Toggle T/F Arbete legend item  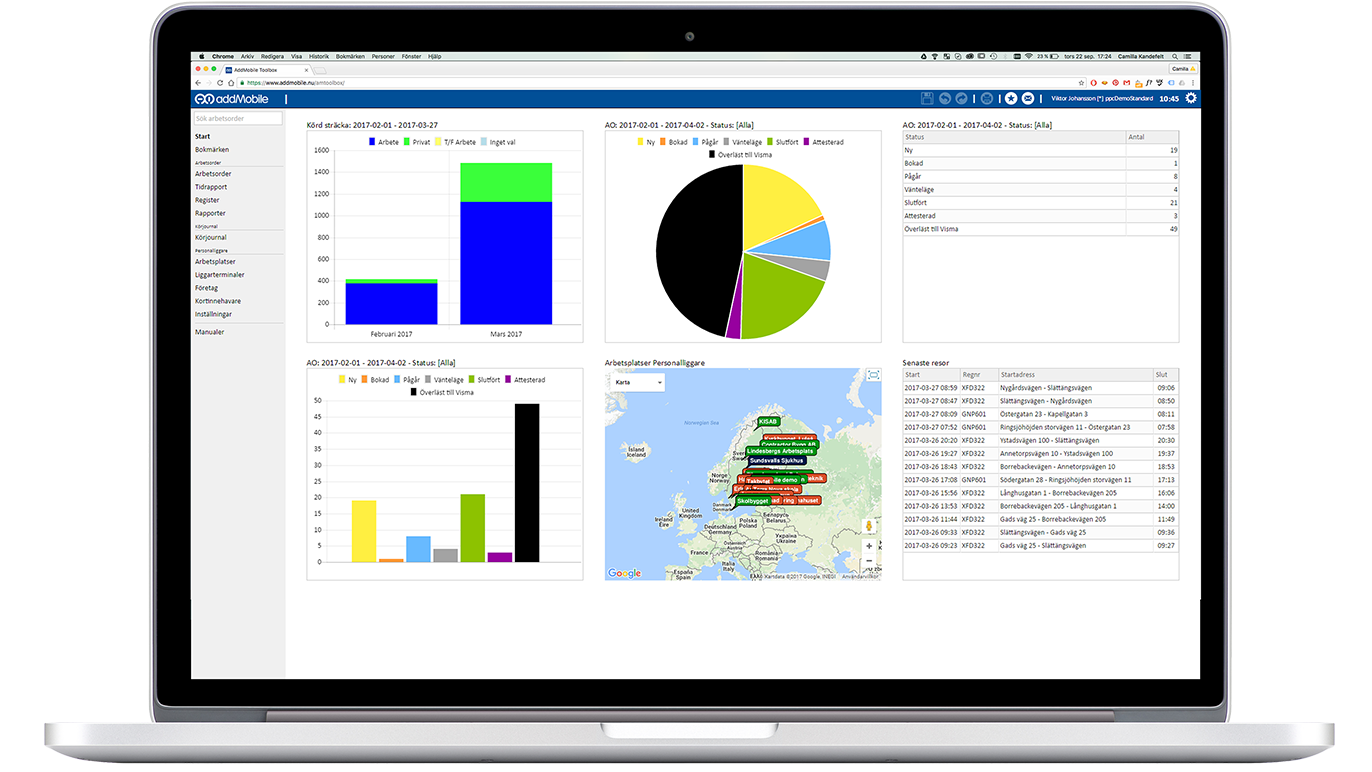455,142
